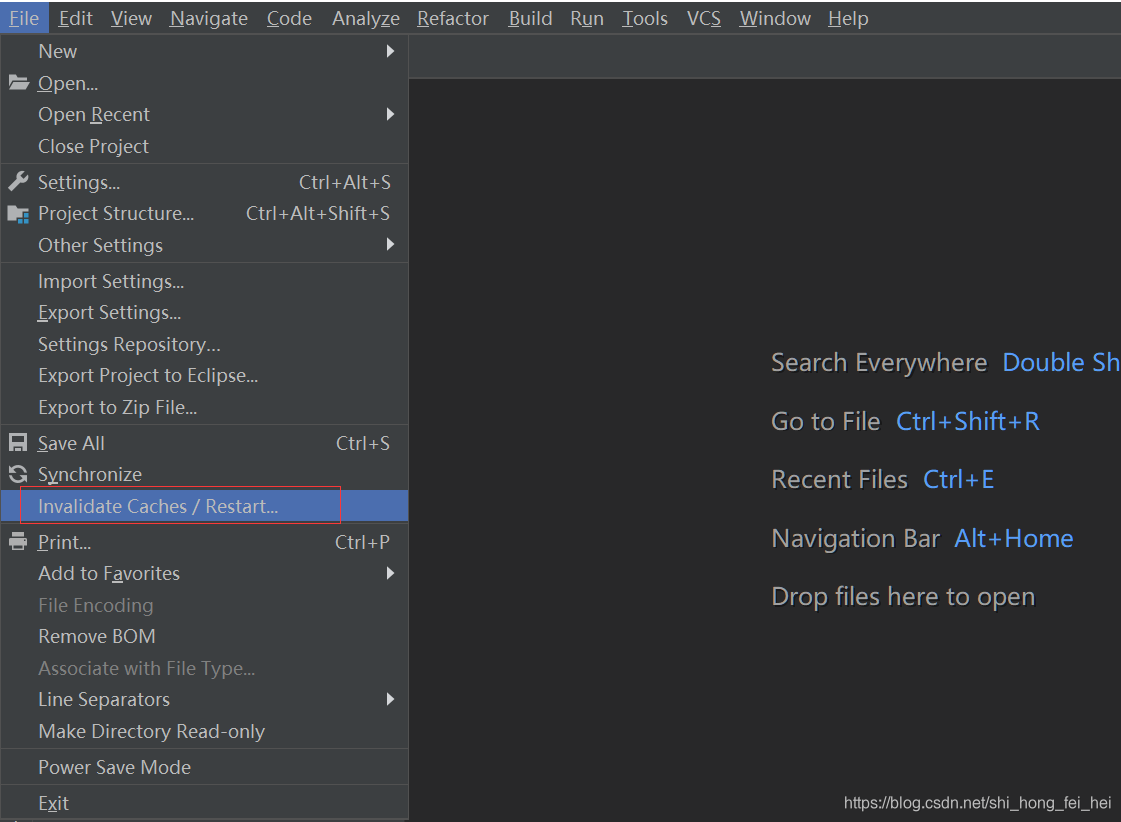
Task: Open the Navigate menu
Action: click(x=209, y=18)
